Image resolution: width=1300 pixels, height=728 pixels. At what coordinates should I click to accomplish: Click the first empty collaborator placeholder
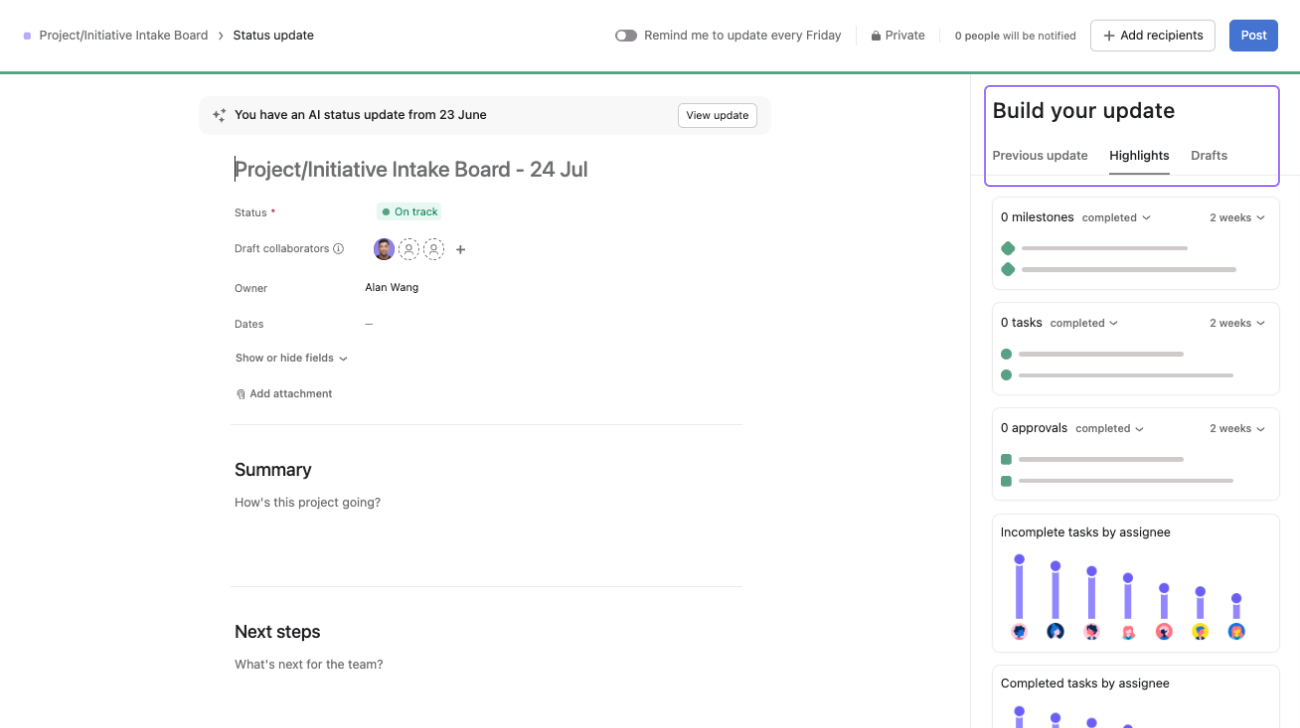(409, 249)
